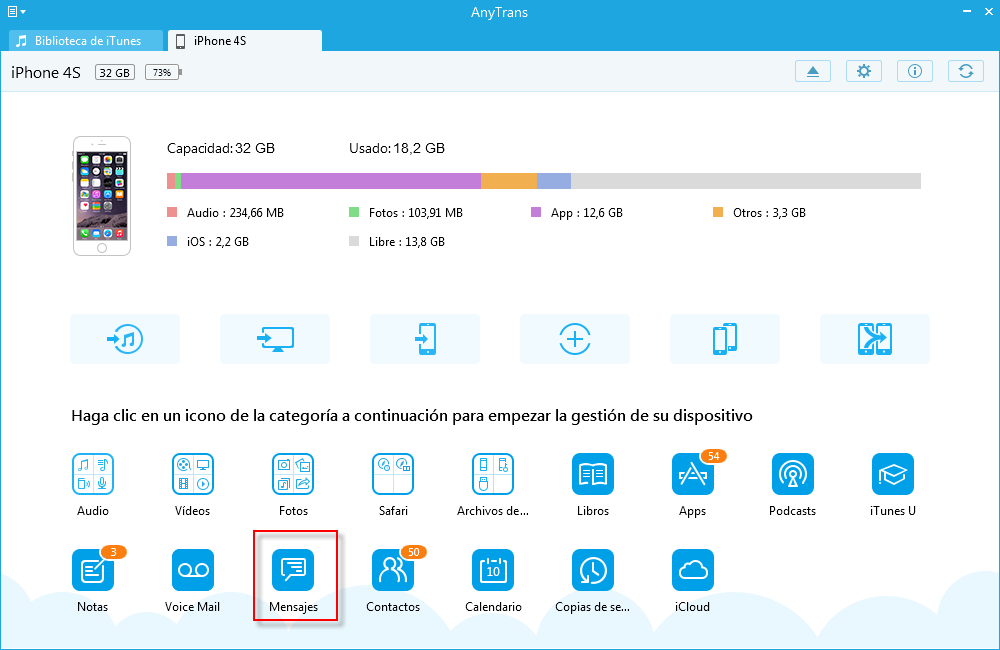Screen dimensions: 1000x650
Task: Click the iPhone device thumbnail image
Action: click(x=102, y=196)
